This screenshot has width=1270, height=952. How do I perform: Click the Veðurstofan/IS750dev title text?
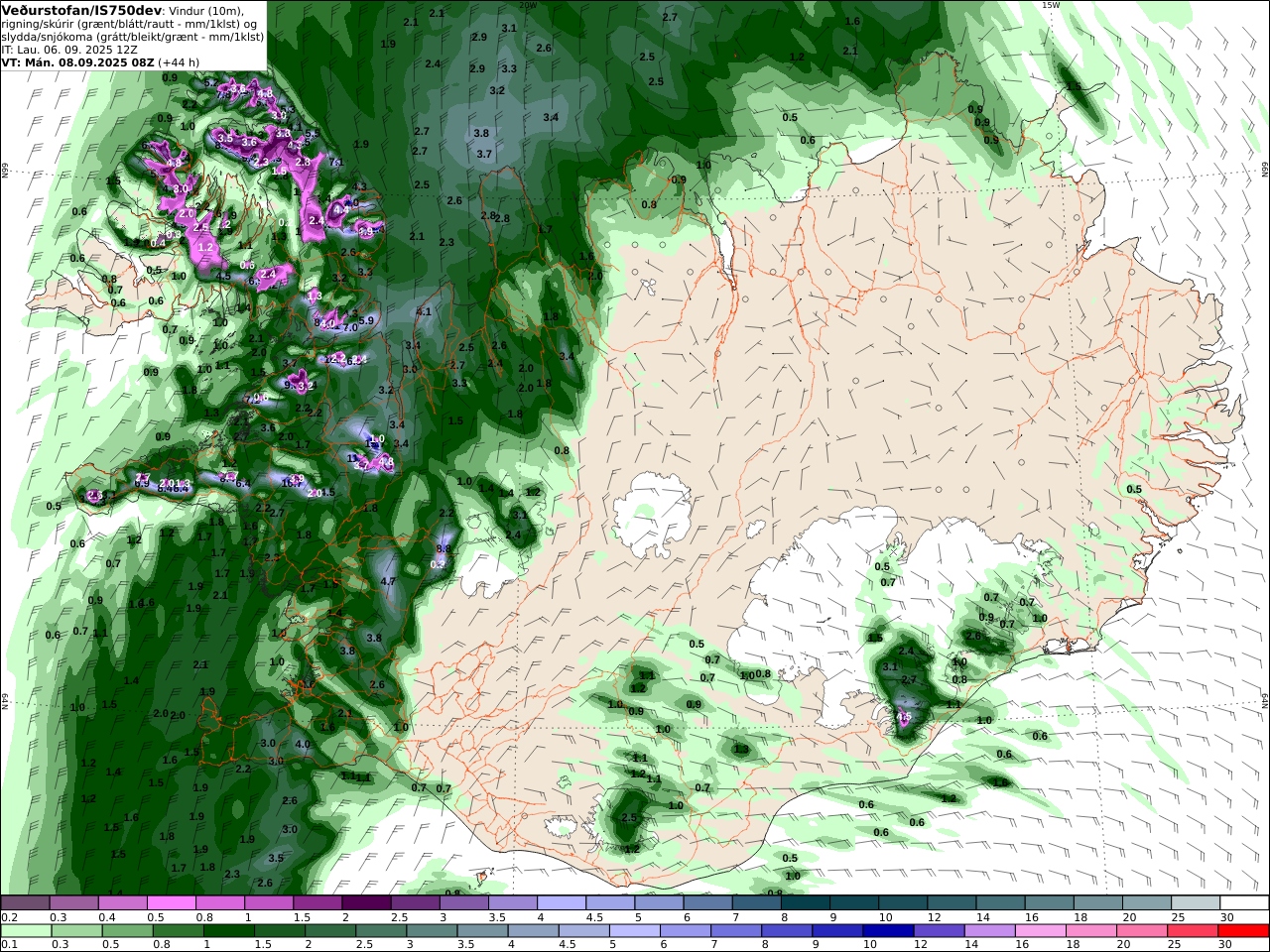click(82, 10)
